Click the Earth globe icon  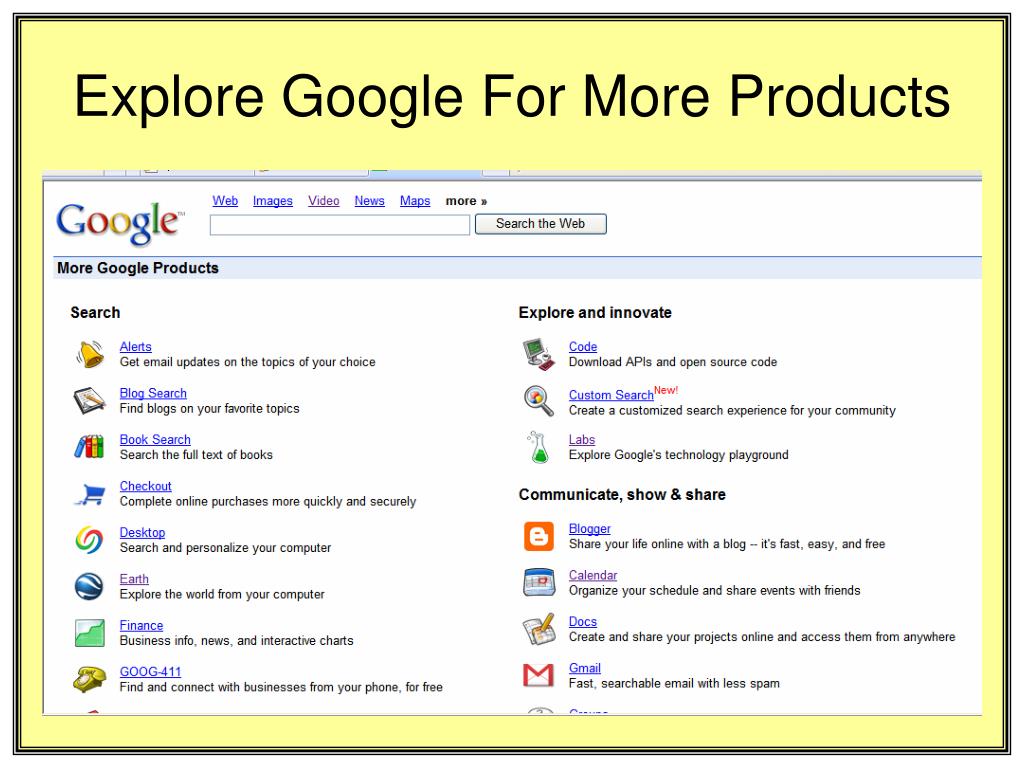(89, 586)
